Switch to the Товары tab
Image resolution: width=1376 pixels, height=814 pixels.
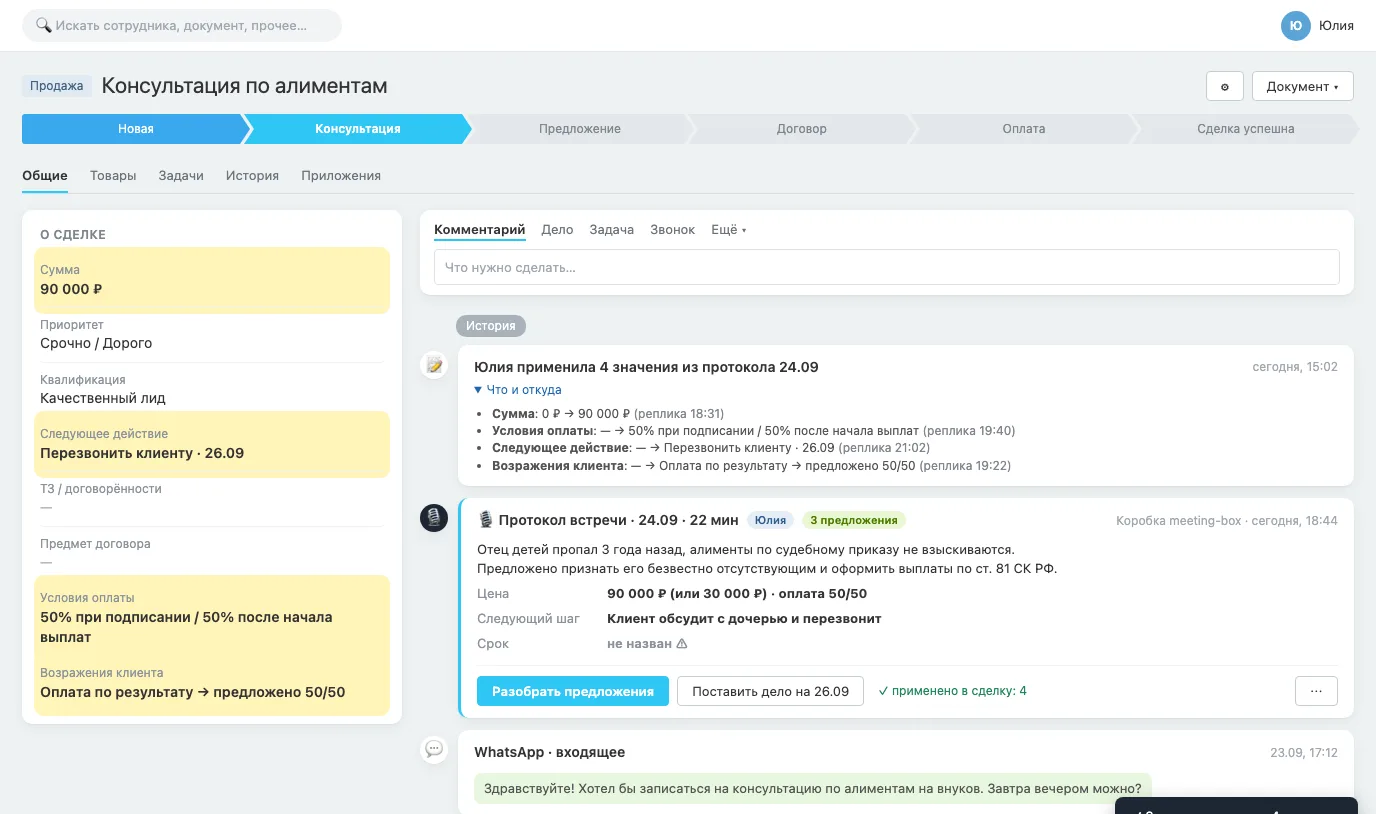pyautogui.click(x=113, y=175)
